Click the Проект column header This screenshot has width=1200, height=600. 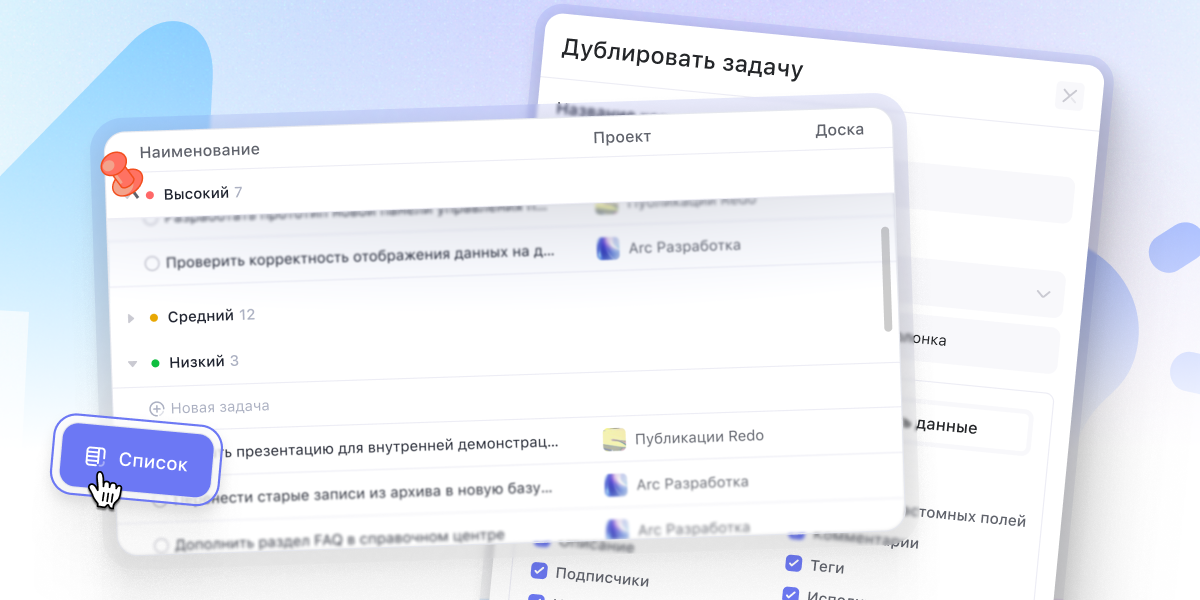tap(622, 137)
